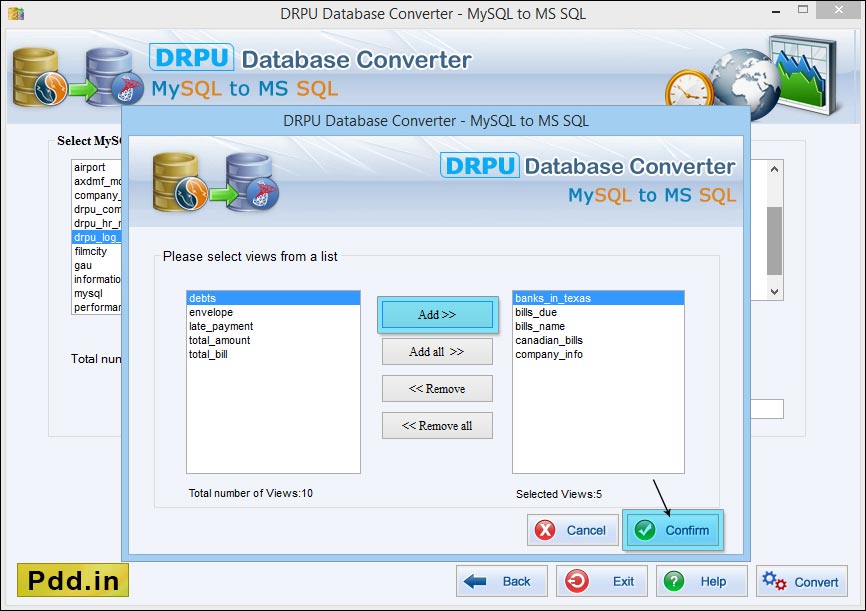Click the red X icon on Cancel
Screen dimensions: 866x611
(545, 530)
